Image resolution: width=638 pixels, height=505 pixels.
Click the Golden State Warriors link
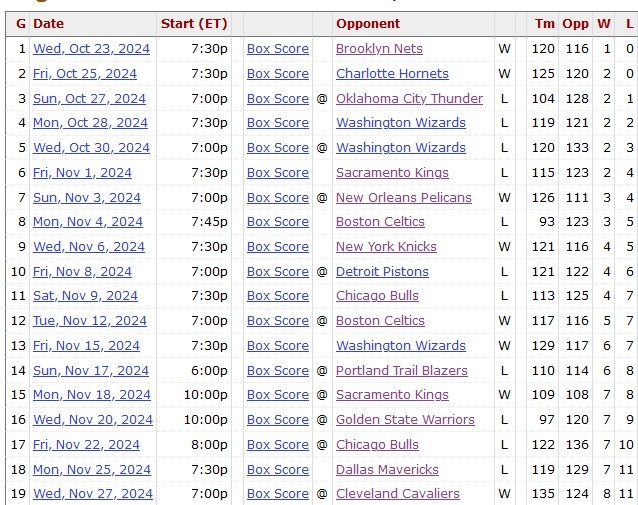click(x=405, y=420)
